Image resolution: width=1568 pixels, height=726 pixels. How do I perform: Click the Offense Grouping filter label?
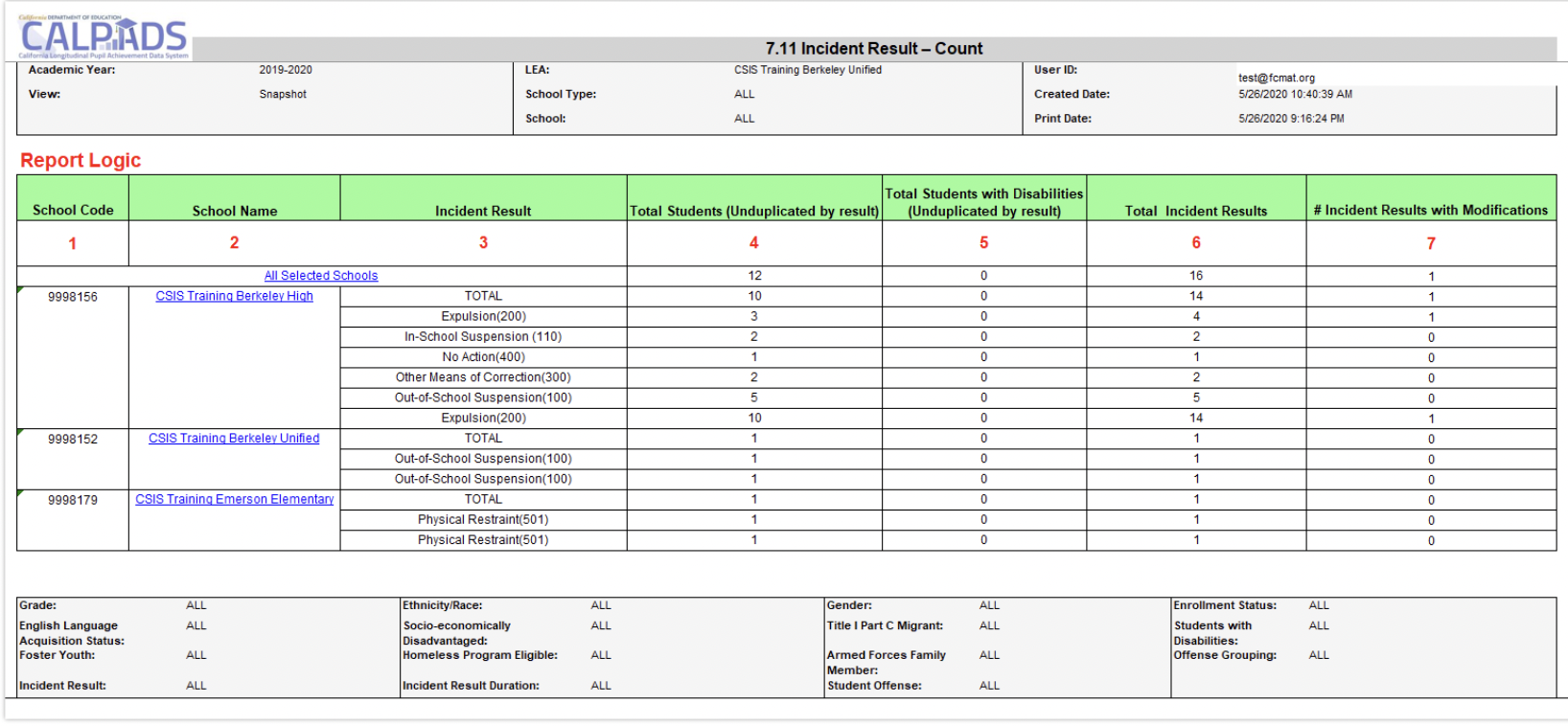pos(1226,655)
